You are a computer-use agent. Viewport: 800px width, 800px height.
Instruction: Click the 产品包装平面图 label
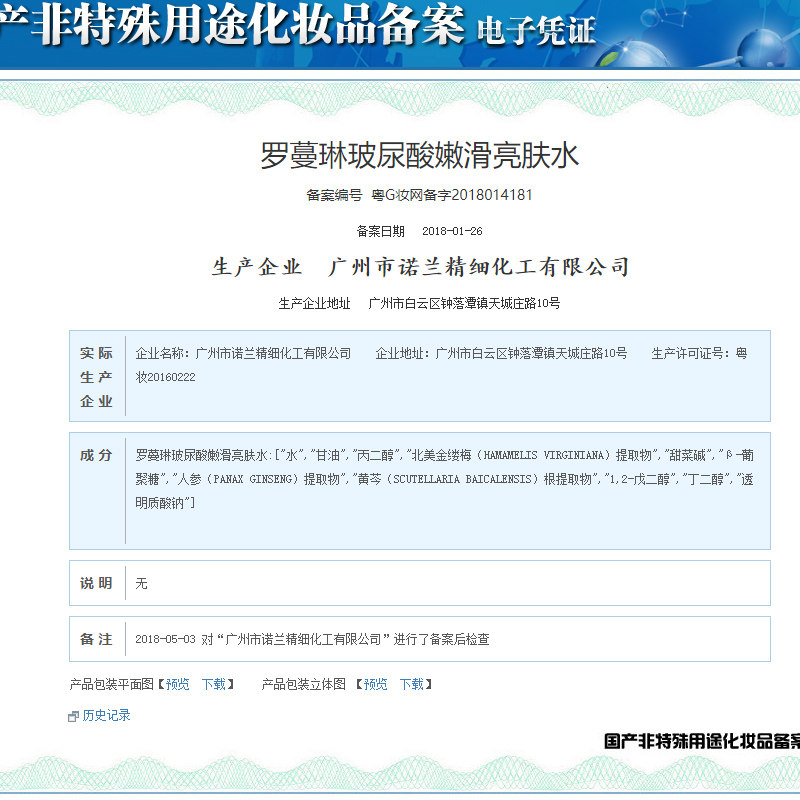(x=112, y=684)
